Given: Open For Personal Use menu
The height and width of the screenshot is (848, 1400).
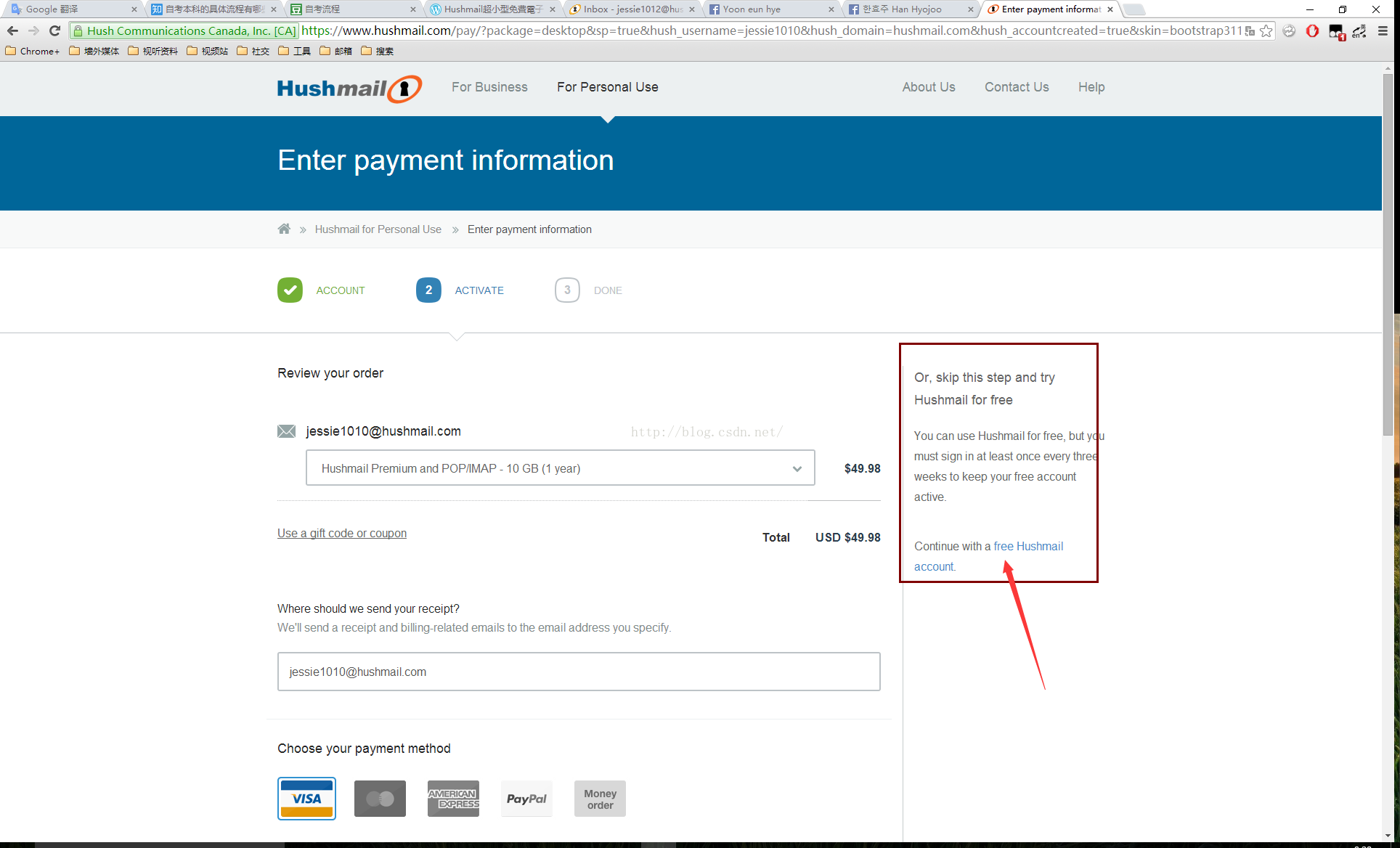Looking at the screenshot, I should (608, 87).
